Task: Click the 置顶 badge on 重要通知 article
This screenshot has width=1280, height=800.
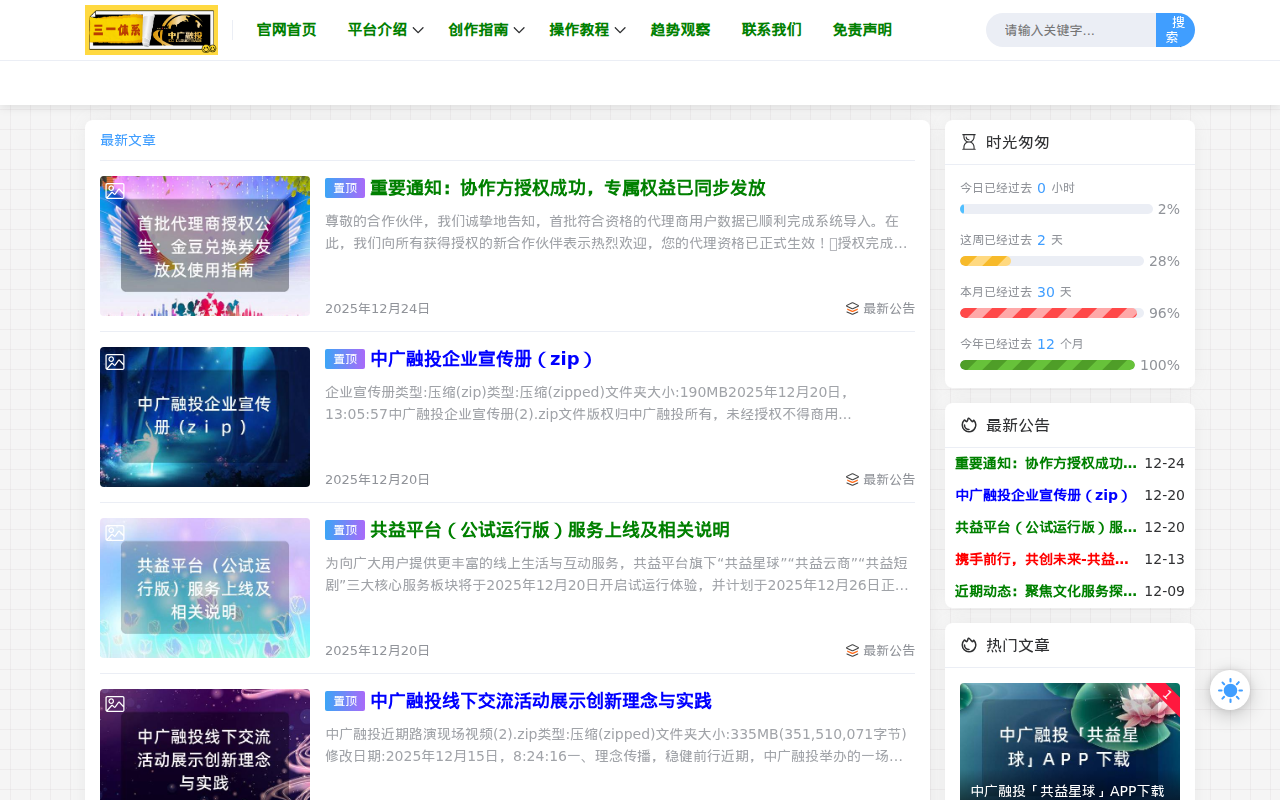Action: (344, 187)
